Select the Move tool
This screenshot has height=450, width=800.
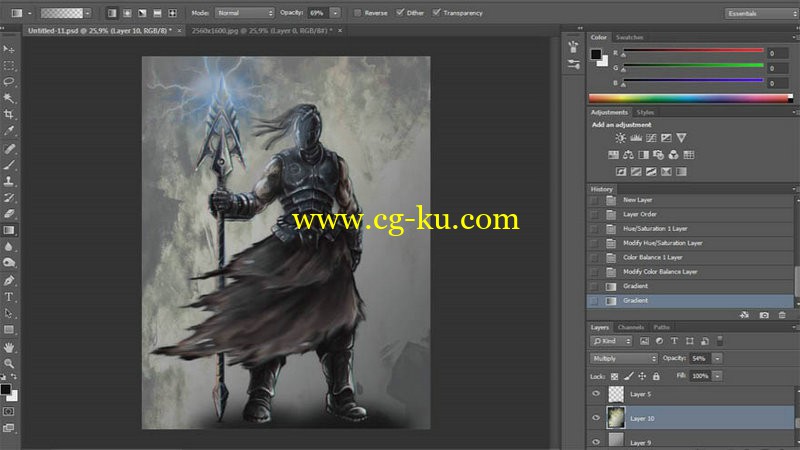9,49
